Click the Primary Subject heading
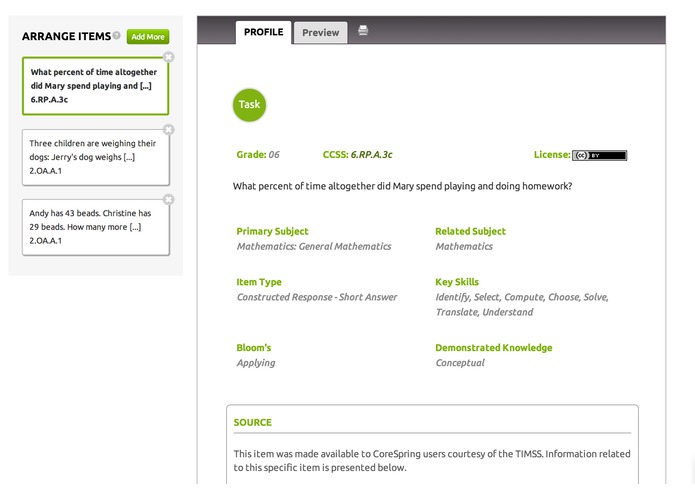 pyautogui.click(x=272, y=231)
